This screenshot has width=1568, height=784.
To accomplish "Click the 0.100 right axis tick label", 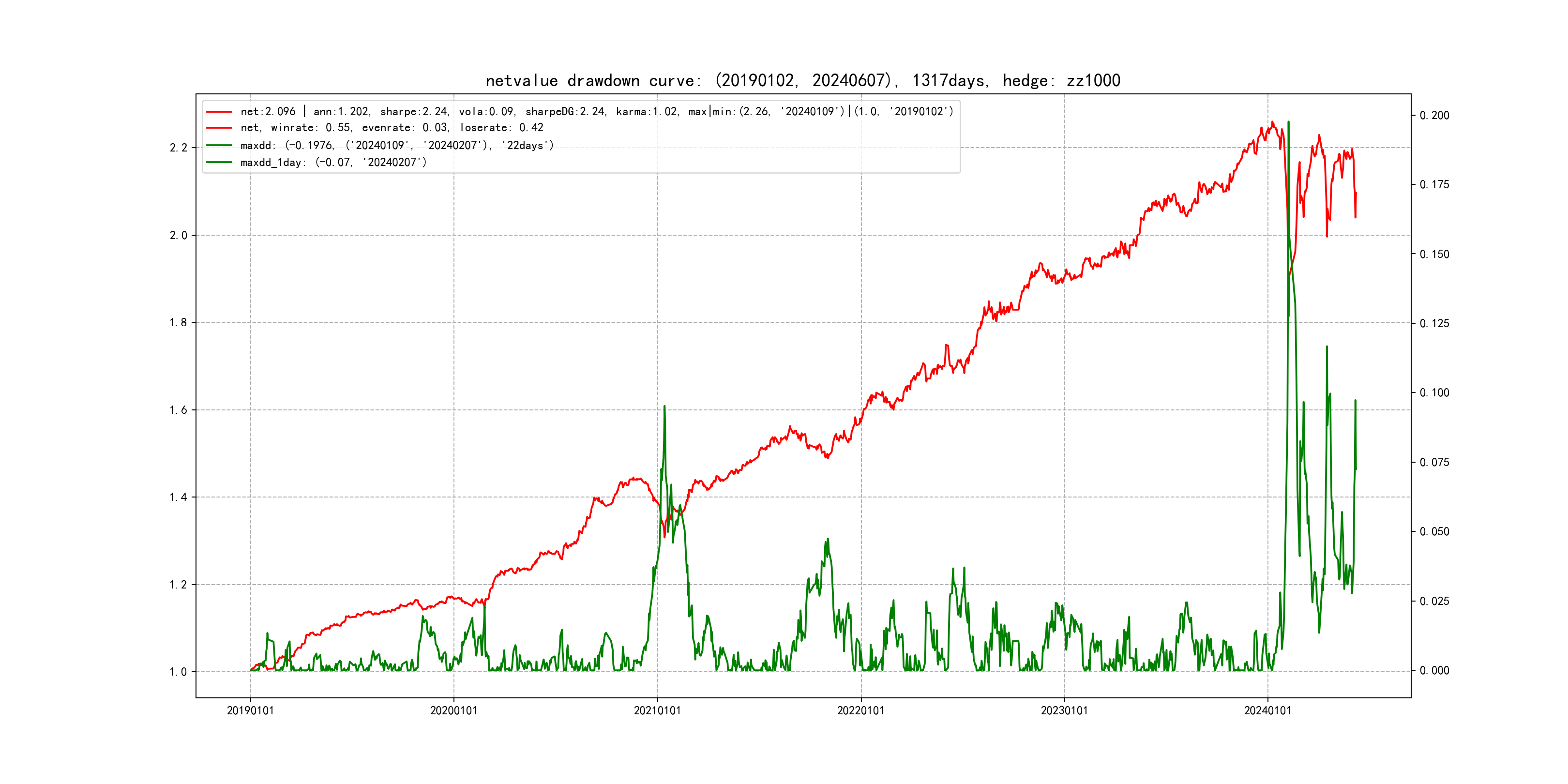I will tap(1434, 393).
